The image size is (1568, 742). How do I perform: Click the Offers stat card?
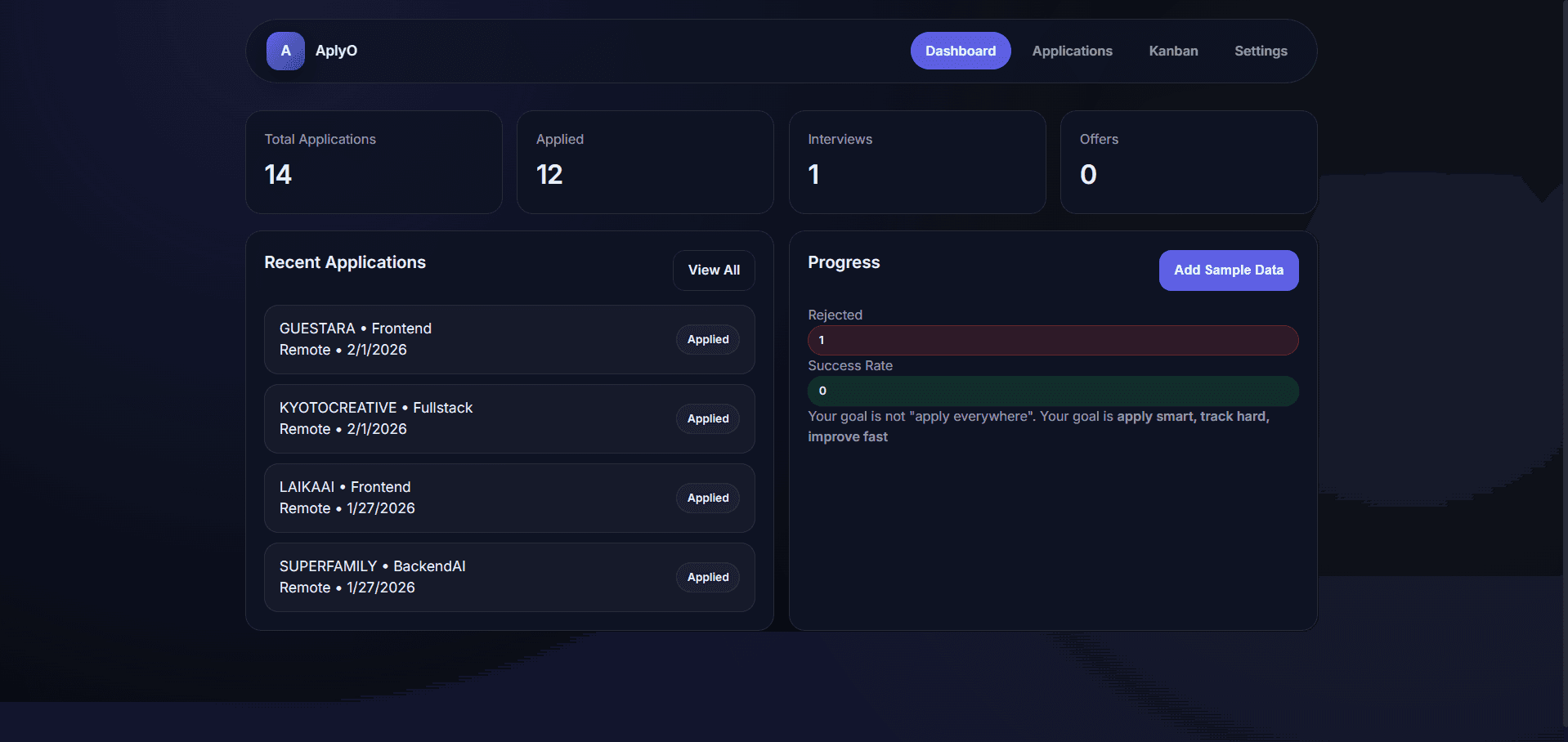click(1188, 162)
